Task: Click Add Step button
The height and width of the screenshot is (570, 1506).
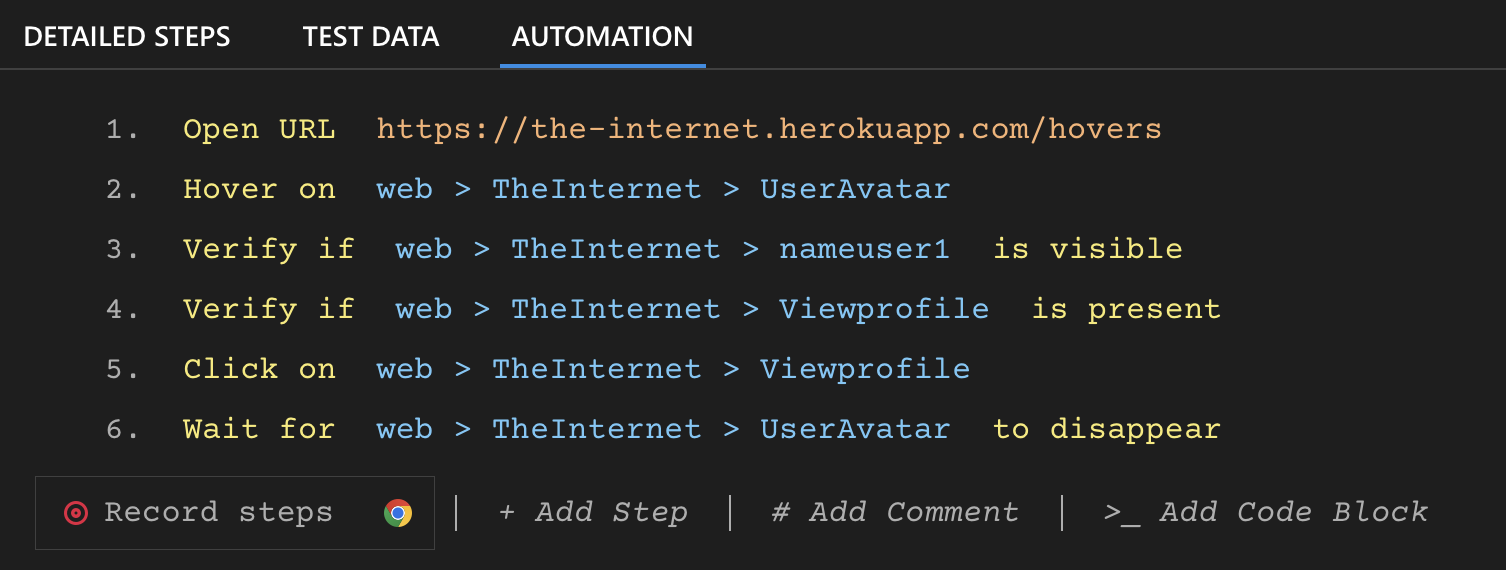Action: coord(593,513)
